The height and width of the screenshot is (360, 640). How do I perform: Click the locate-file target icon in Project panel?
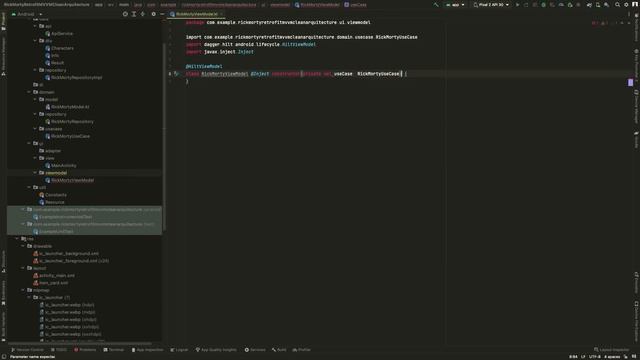(125, 14)
